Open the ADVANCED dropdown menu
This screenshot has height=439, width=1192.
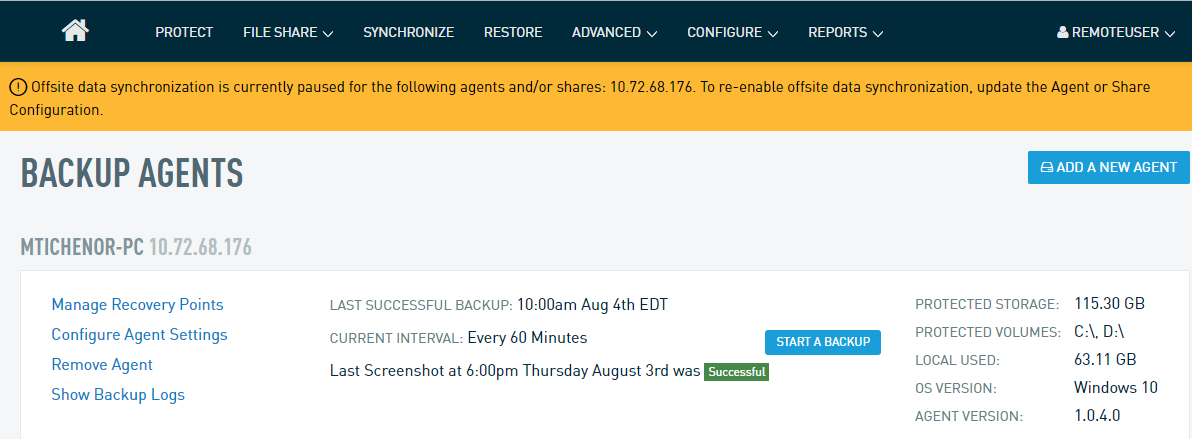pos(614,32)
